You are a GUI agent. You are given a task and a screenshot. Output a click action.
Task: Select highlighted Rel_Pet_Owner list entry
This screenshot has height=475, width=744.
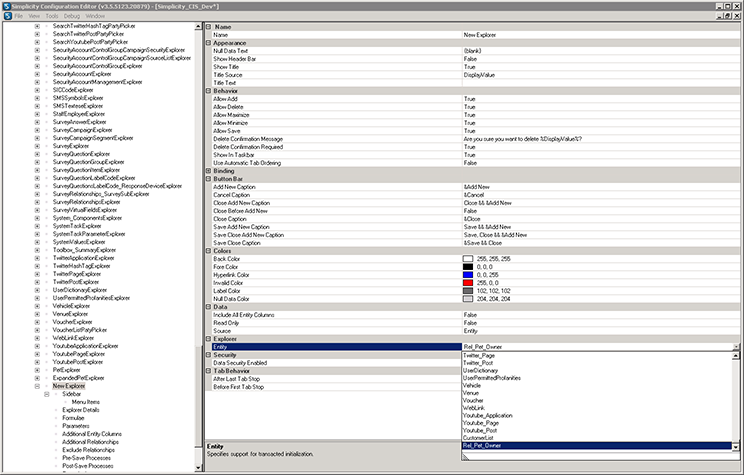(596, 446)
